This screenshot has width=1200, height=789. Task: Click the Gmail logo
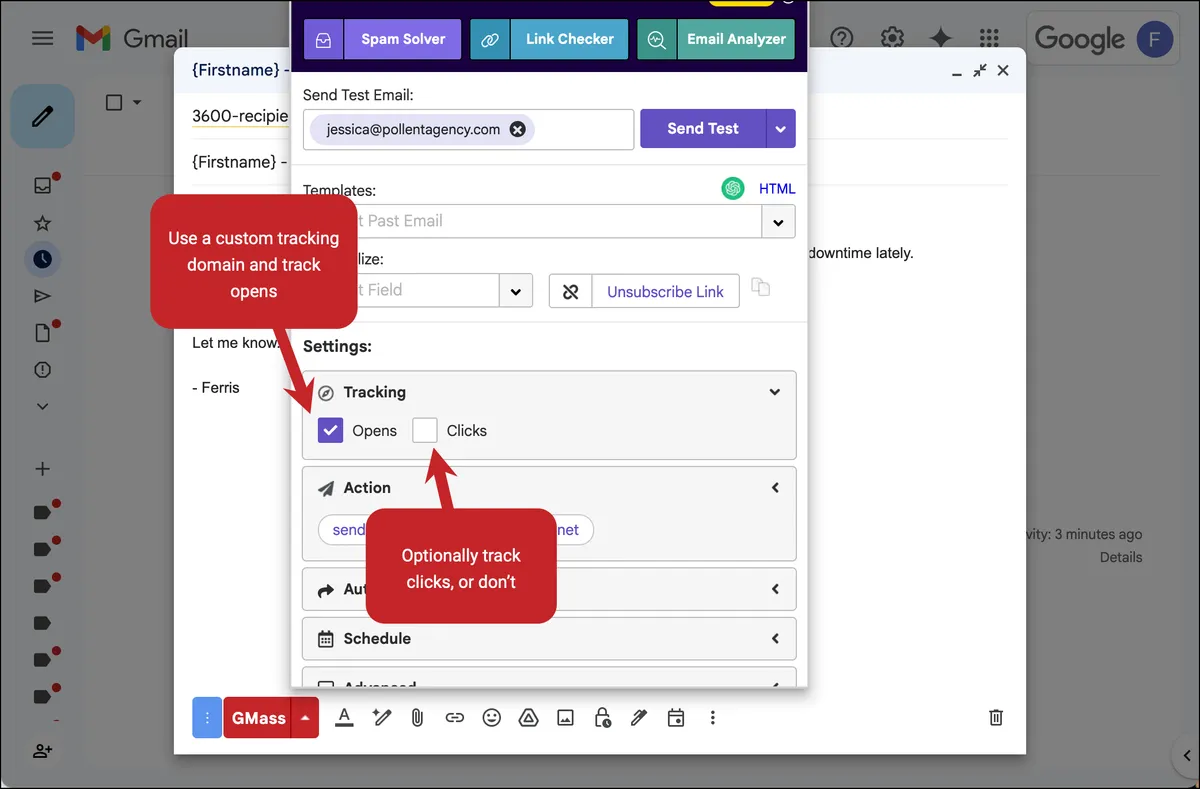pyautogui.click(x=131, y=40)
